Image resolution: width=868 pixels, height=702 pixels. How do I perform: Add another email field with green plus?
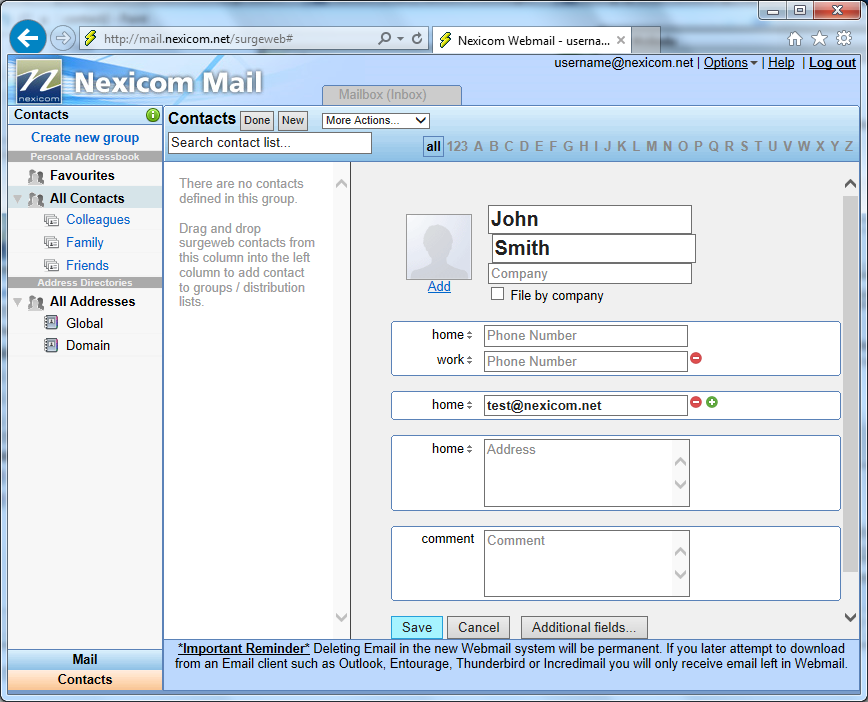tap(712, 402)
